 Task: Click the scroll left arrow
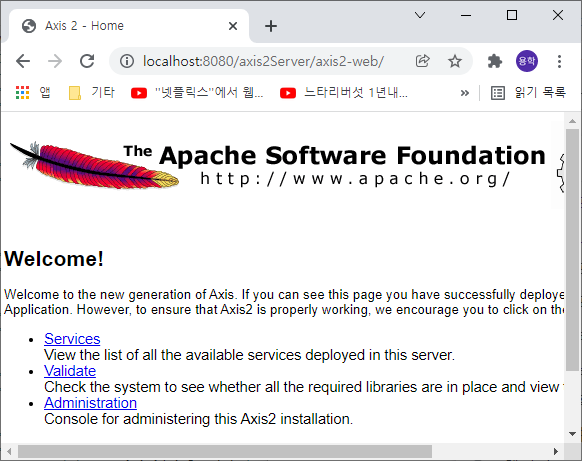pos(9,451)
